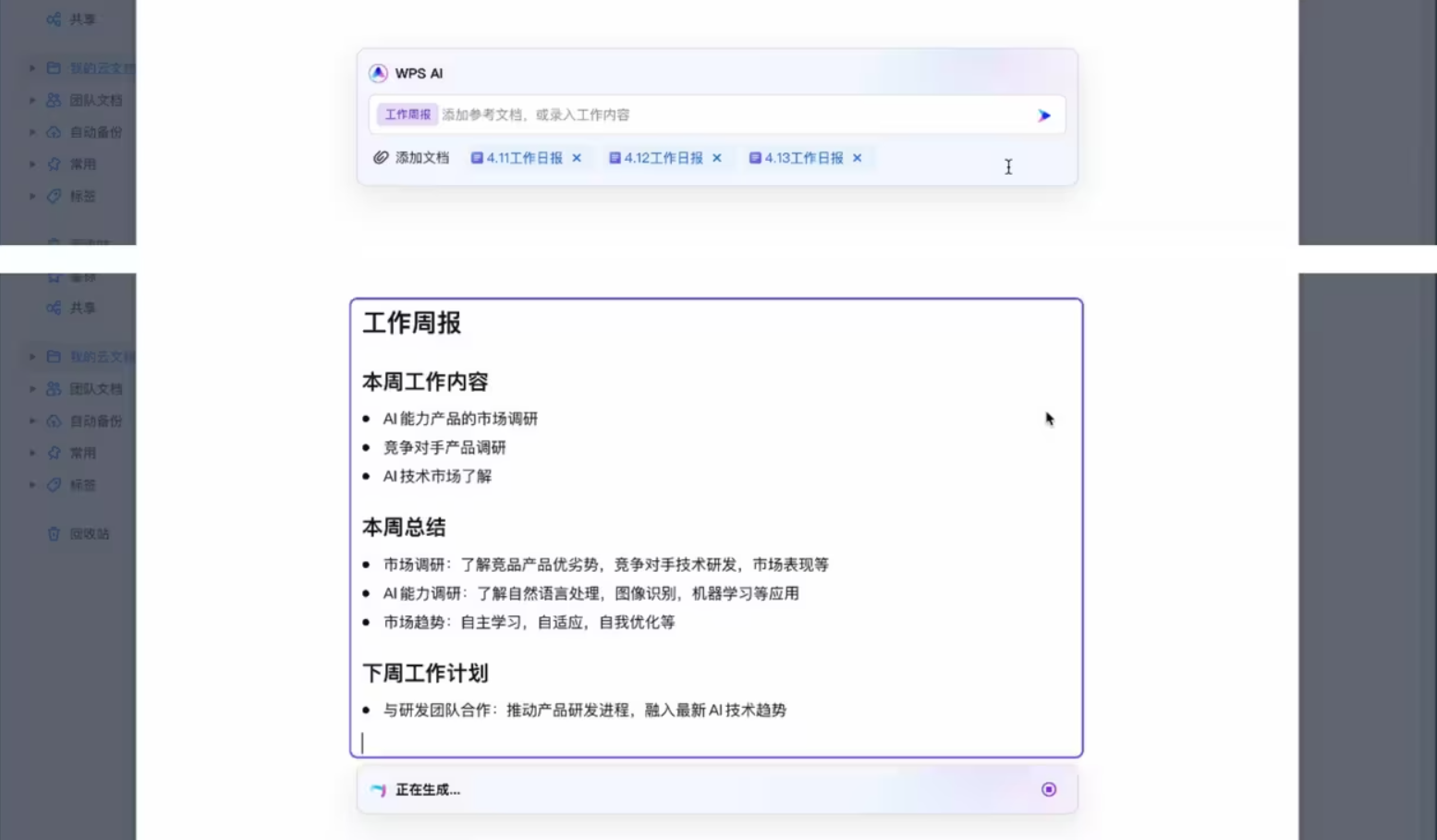Send the WPS AI prompt with arrow icon
The width and height of the screenshot is (1437, 840).
[1044, 116]
